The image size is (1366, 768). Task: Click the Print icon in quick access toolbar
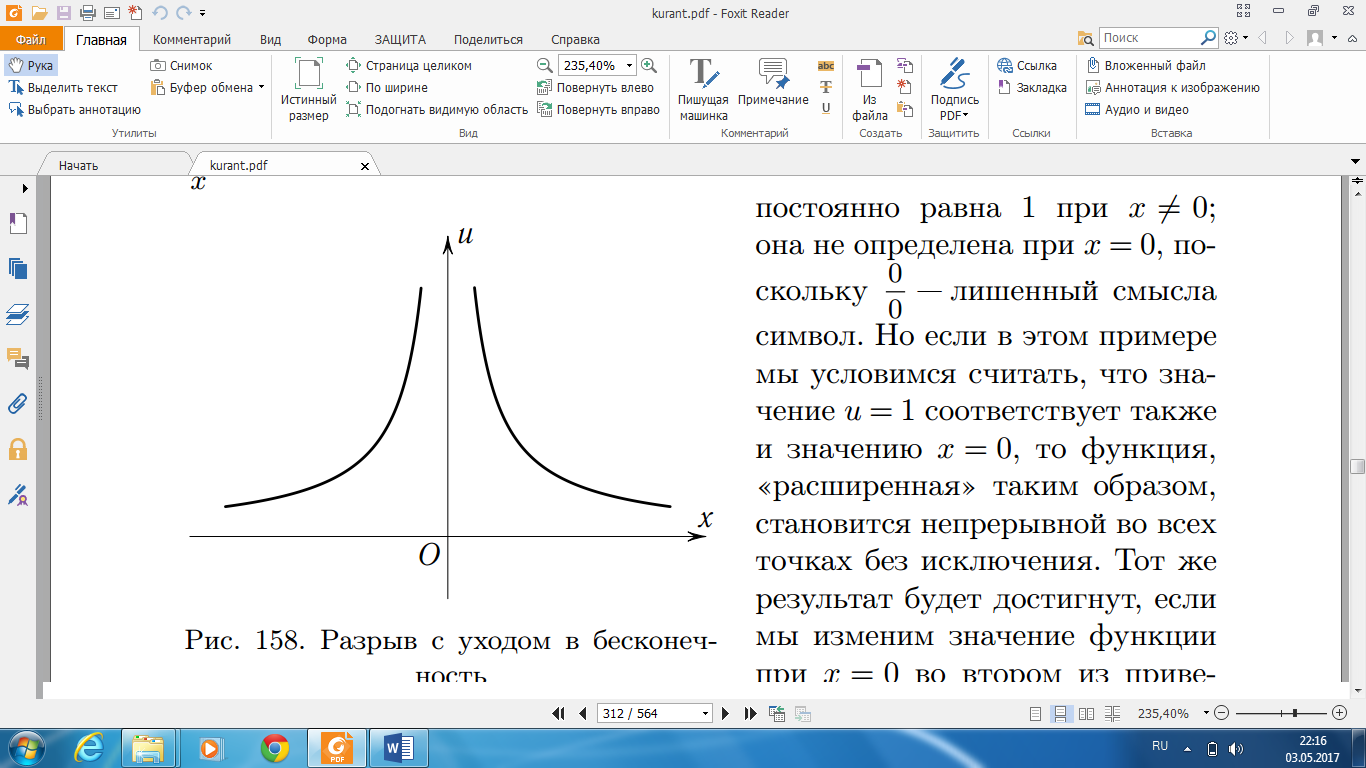tap(87, 13)
